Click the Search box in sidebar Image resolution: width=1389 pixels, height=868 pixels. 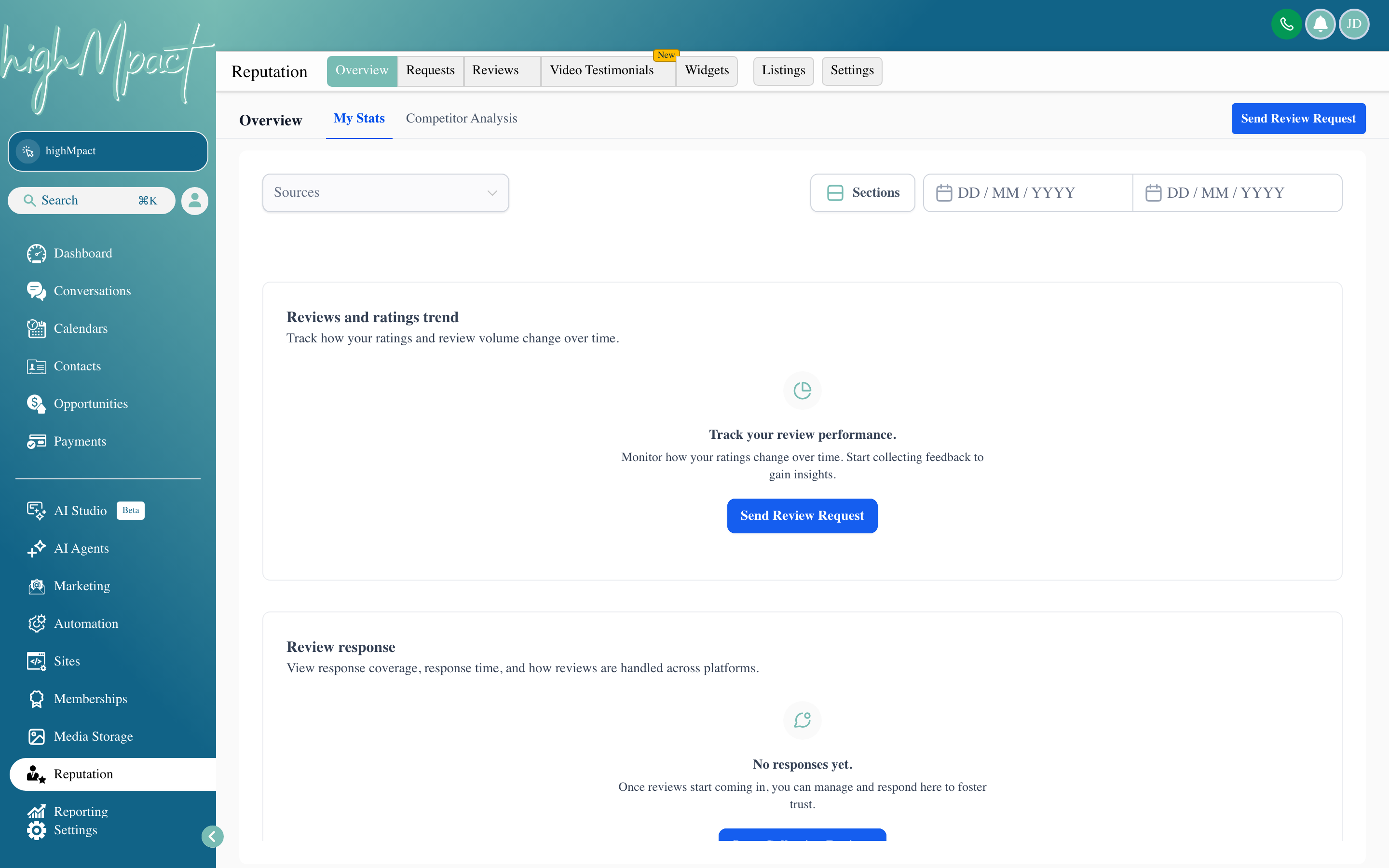pos(91,200)
